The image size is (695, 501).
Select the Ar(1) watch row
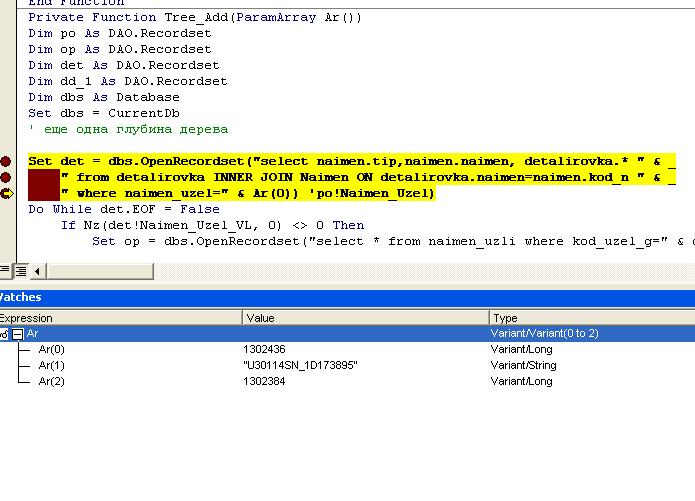coord(348,365)
